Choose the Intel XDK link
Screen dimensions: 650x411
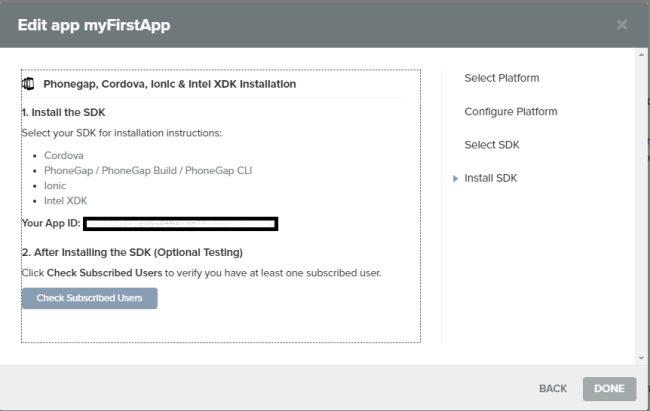pos(66,201)
